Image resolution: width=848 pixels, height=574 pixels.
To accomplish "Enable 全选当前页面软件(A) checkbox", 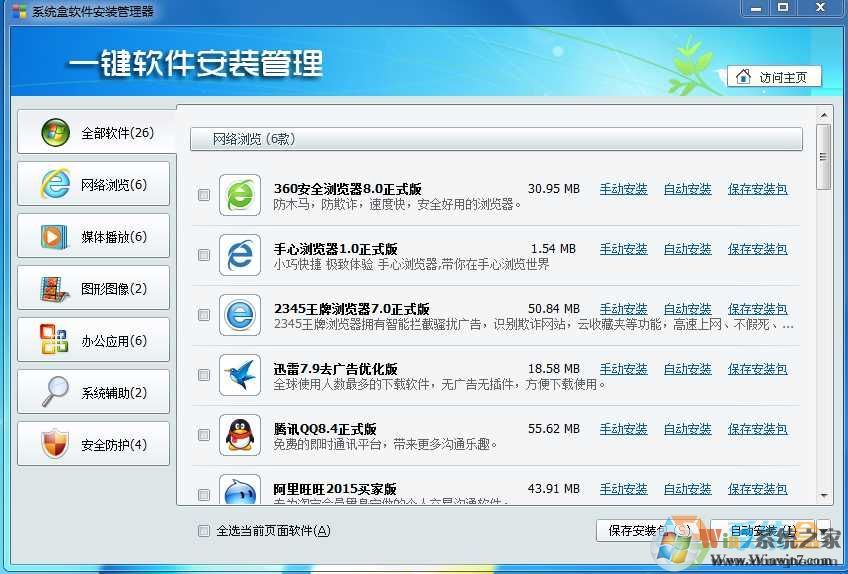I will [204, 531].
